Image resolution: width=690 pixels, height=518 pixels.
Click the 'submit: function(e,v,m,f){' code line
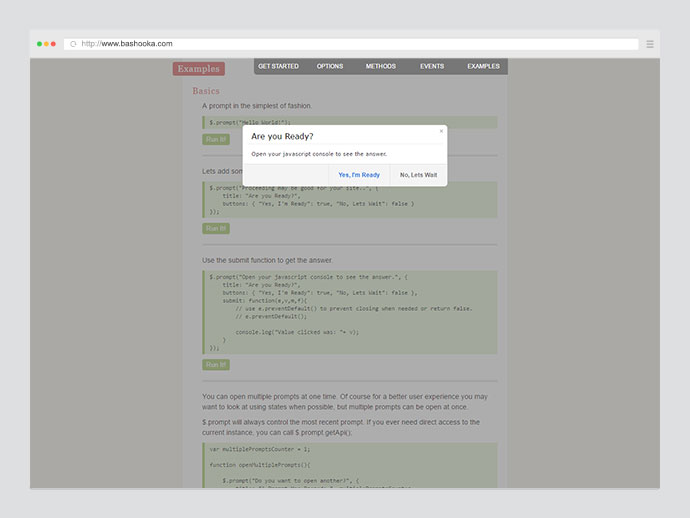pos(265,301)
